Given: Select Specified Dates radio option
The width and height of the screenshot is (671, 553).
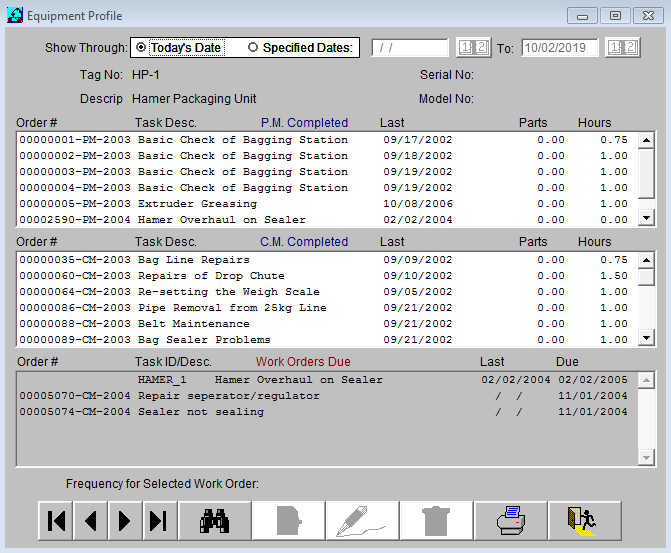Looking at the screenshot, I should [x=300, y=48].
